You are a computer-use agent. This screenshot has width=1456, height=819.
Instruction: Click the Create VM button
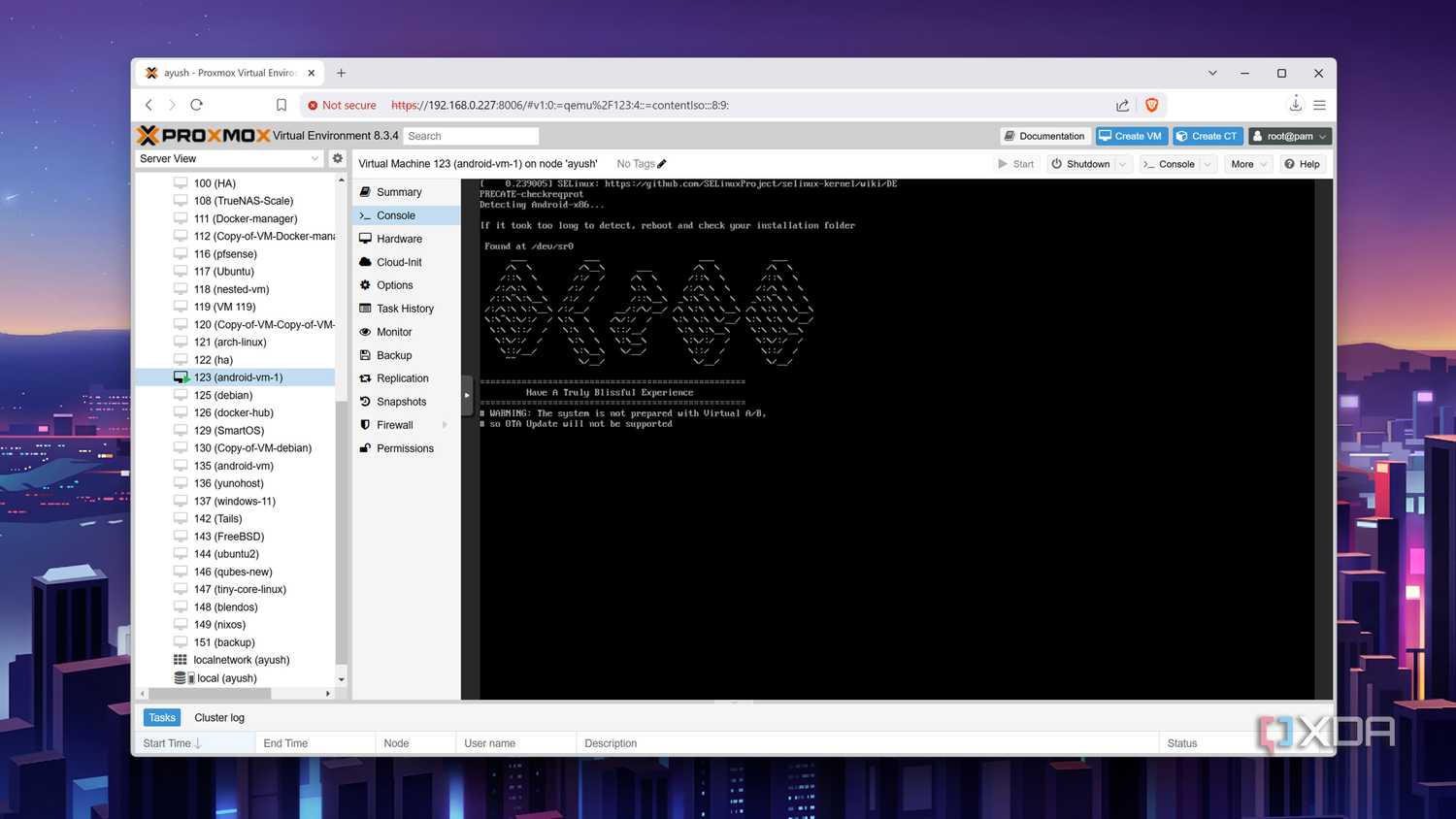tap(1131, 136)
